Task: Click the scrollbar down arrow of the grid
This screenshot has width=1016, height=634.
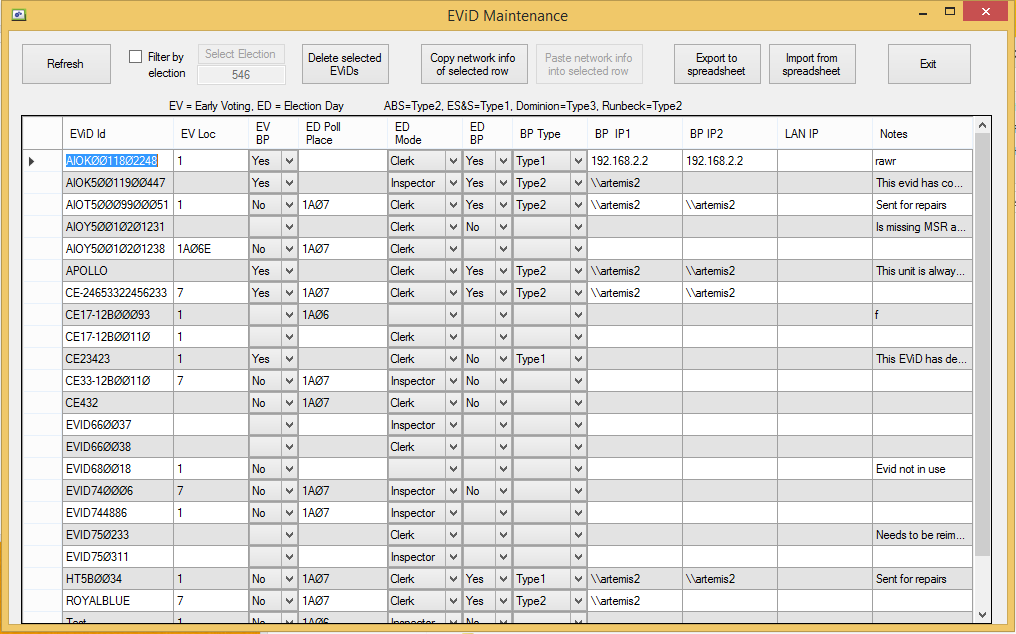Action: pos(982,615)
